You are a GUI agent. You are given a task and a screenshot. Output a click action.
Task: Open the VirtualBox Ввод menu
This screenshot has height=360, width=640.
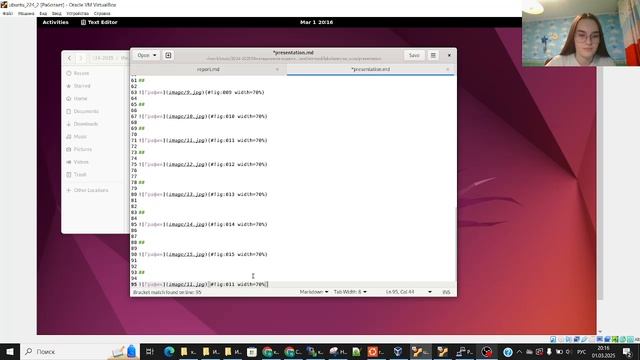click(x=57, y=13)
